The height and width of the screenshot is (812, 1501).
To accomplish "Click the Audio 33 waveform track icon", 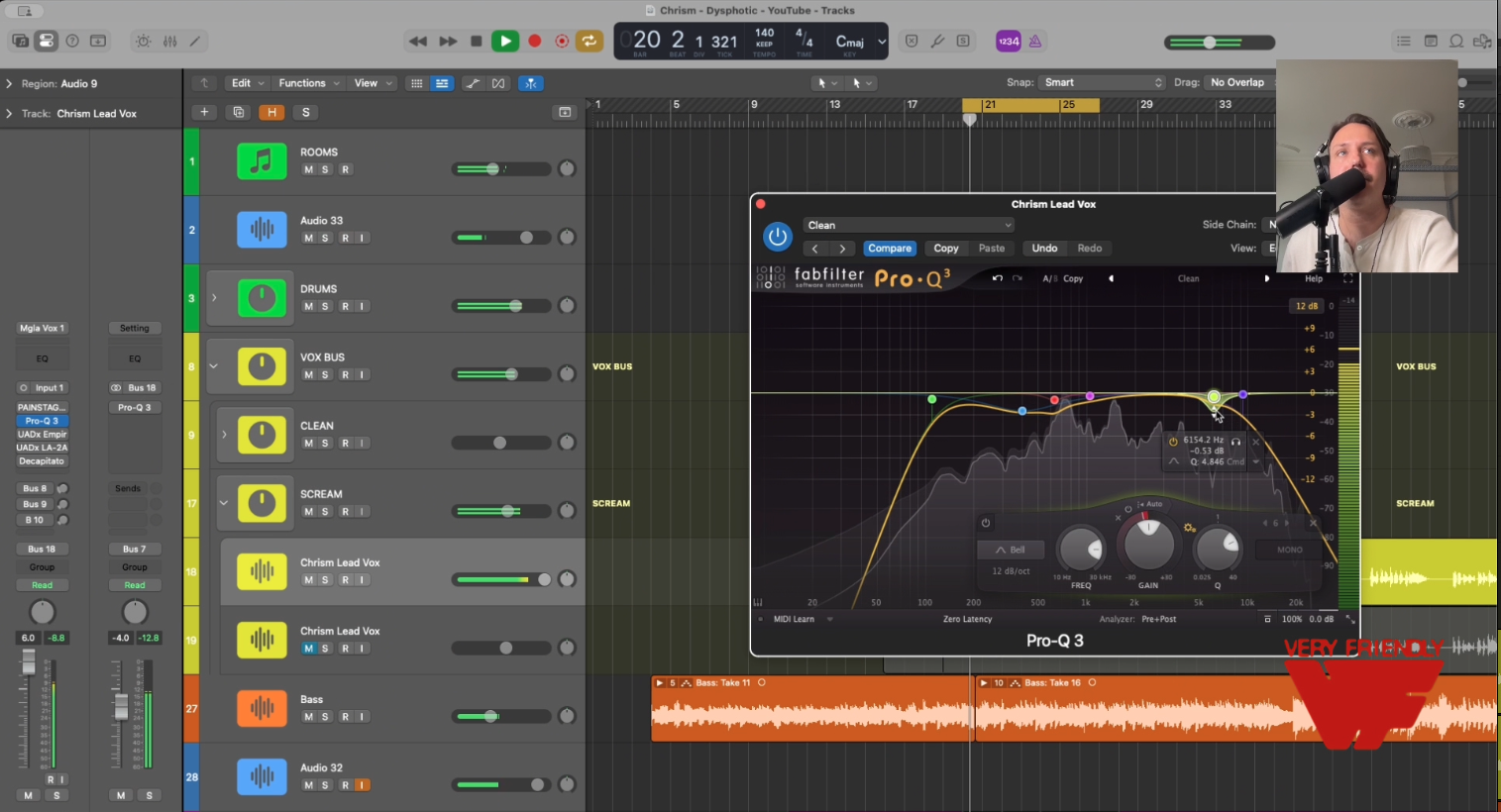I will (x=262, y=230).
